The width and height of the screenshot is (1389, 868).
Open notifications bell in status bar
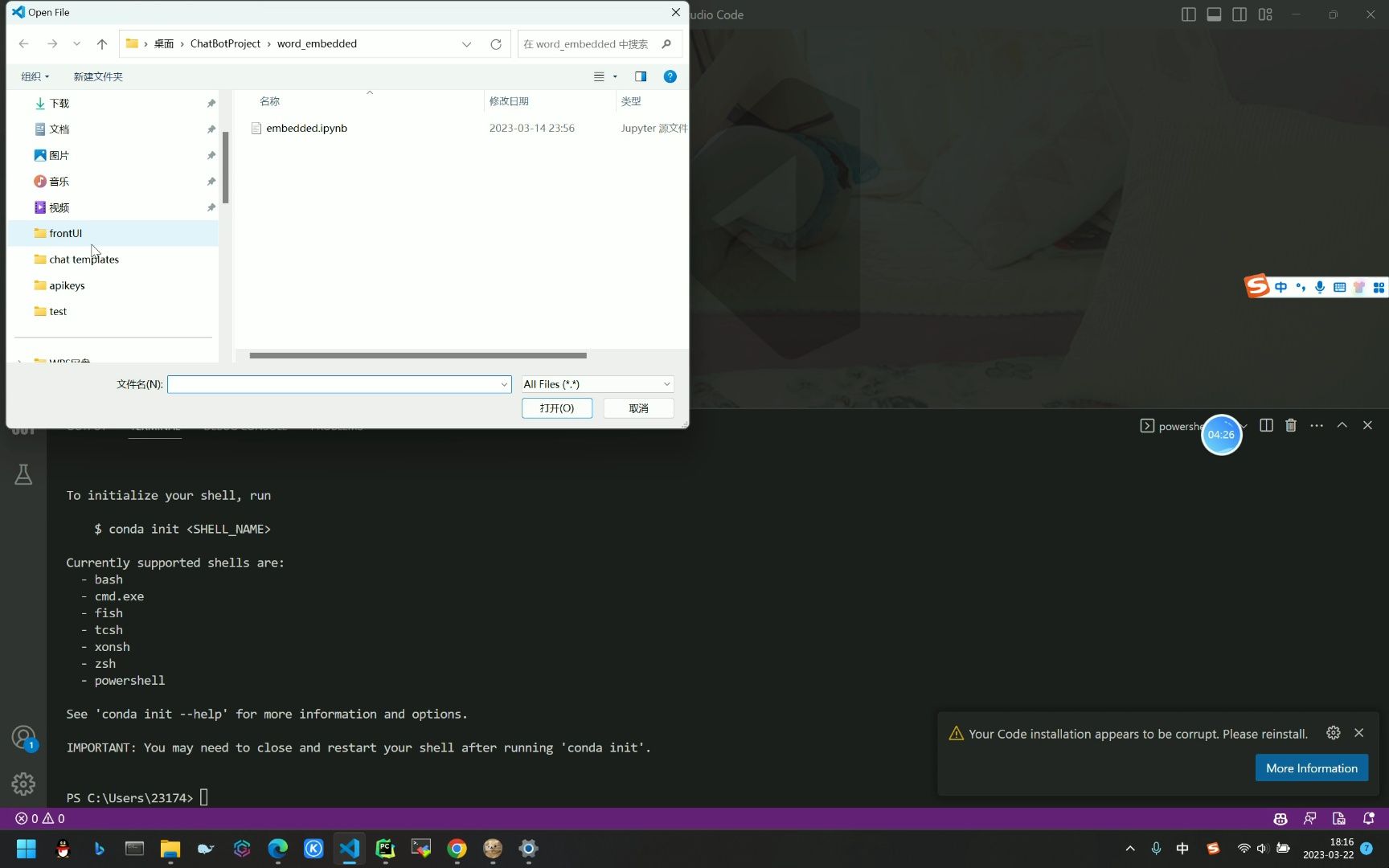[x=1368, y=818]
